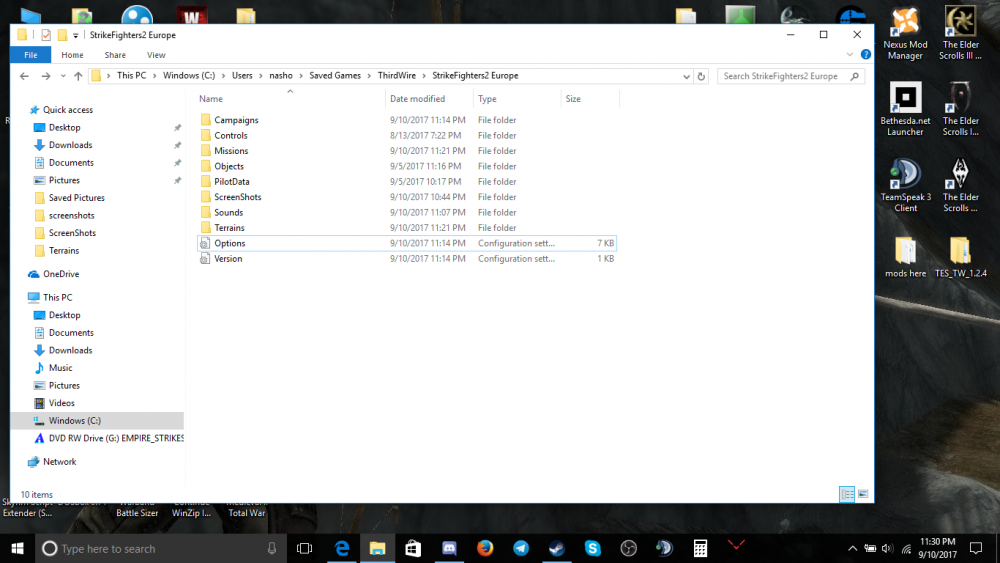The width and height of the screenshot is (1000, 563).
Task: Expand breadcrumb arrow after Users
Action: tap(260, 76)
